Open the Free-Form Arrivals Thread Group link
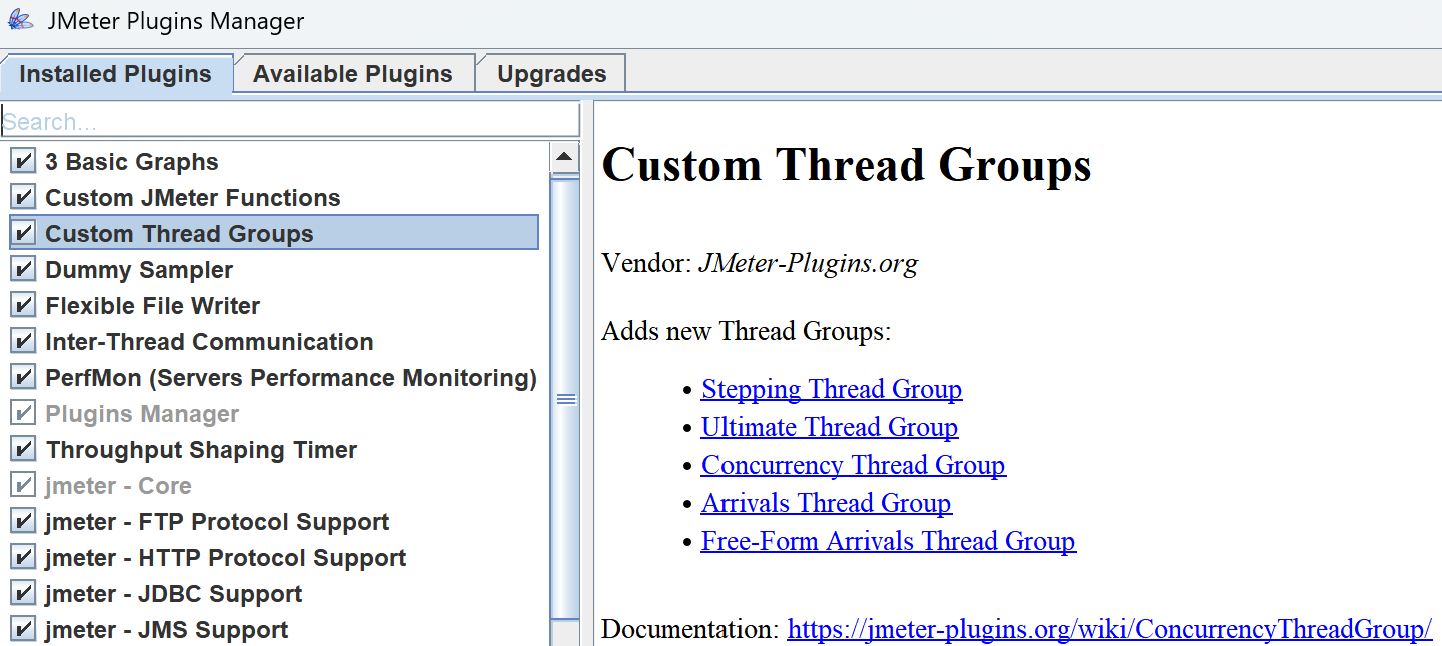Image resolution: width=1442 pixels, height=646 pixels. coord(888,541)
